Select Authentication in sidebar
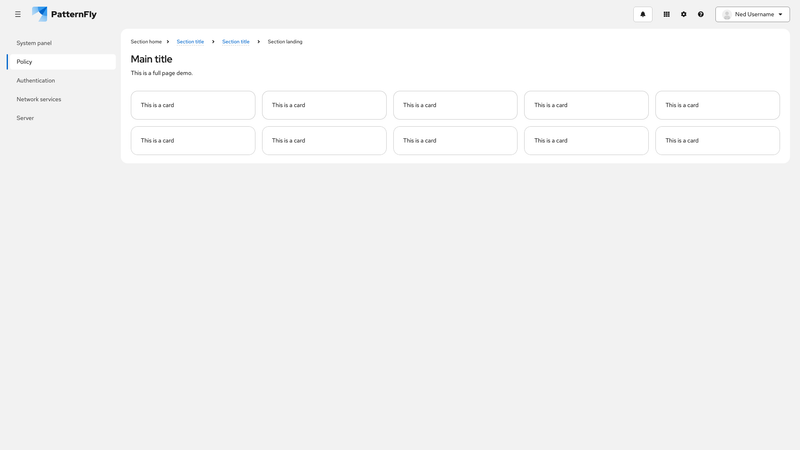The height and width of the screenshot is (450, 800). (61, 81)
